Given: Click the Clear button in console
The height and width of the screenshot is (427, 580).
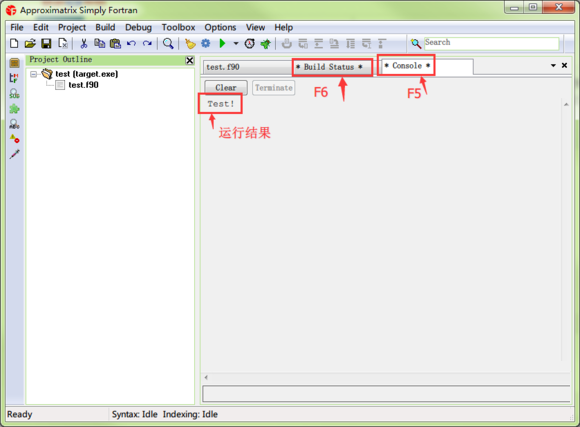Looking at the screenshot, I should [226, 88].
